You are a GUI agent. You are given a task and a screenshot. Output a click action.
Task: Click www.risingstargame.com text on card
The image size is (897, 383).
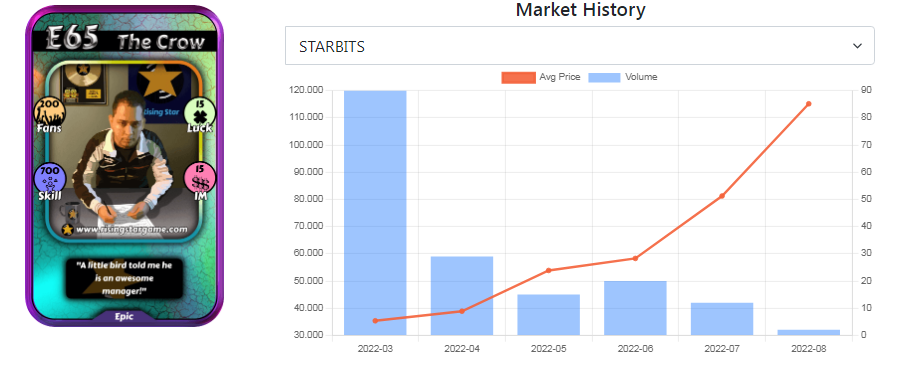(132, 230)
